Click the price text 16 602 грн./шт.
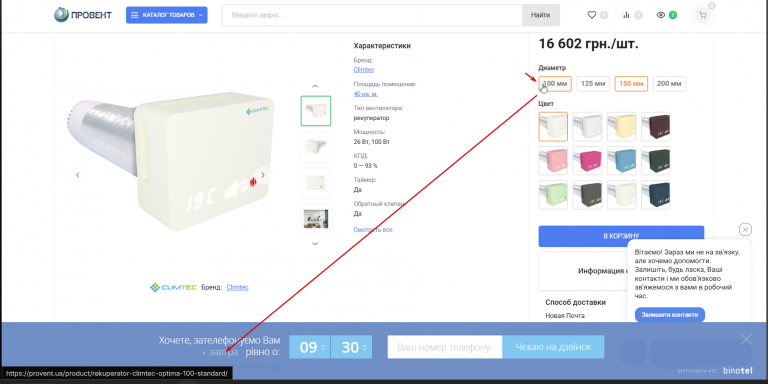This screenshot has height=384, width=768. click(588, 44)
